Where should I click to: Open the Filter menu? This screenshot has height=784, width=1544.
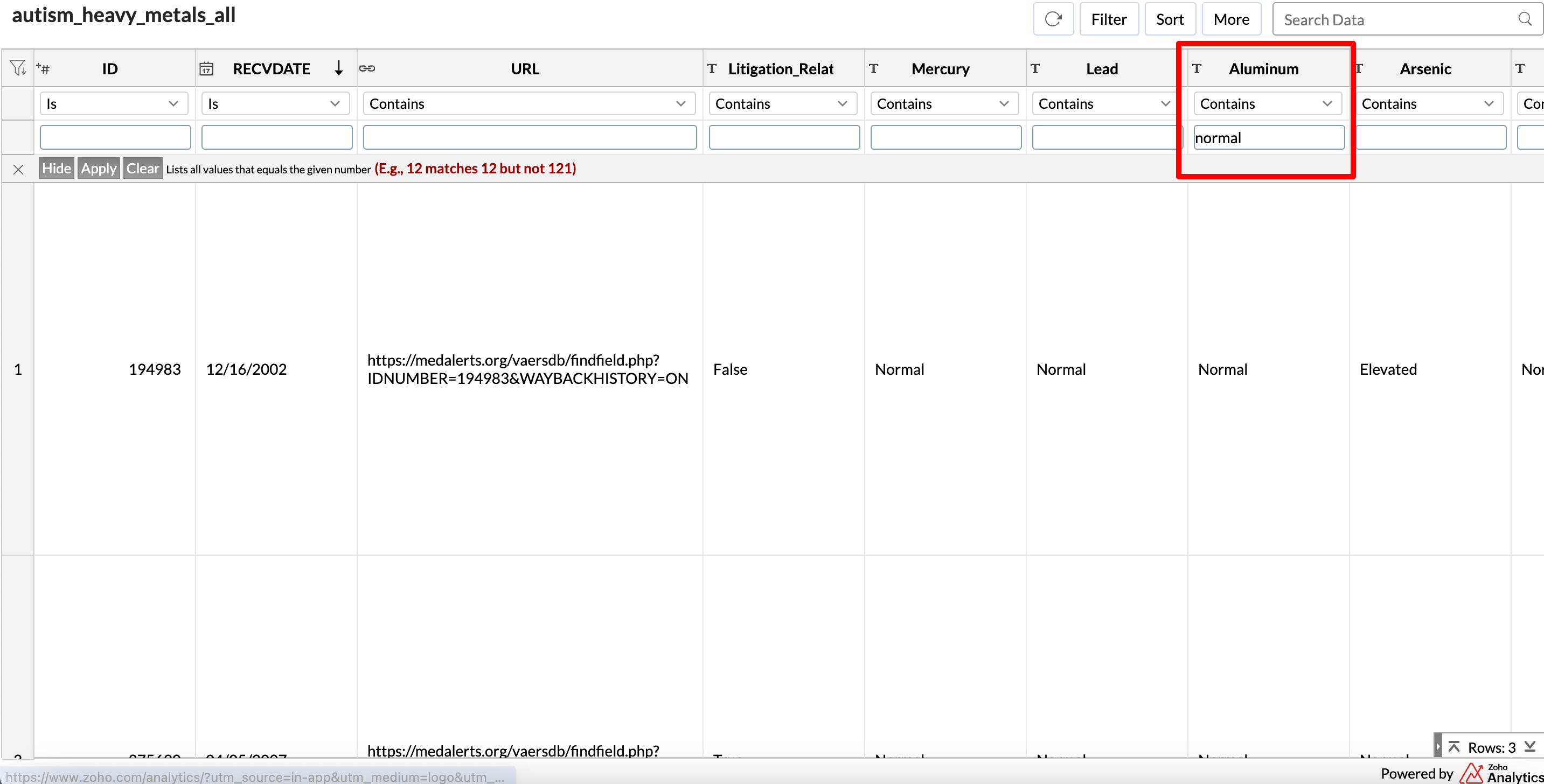pos(1108,19)
